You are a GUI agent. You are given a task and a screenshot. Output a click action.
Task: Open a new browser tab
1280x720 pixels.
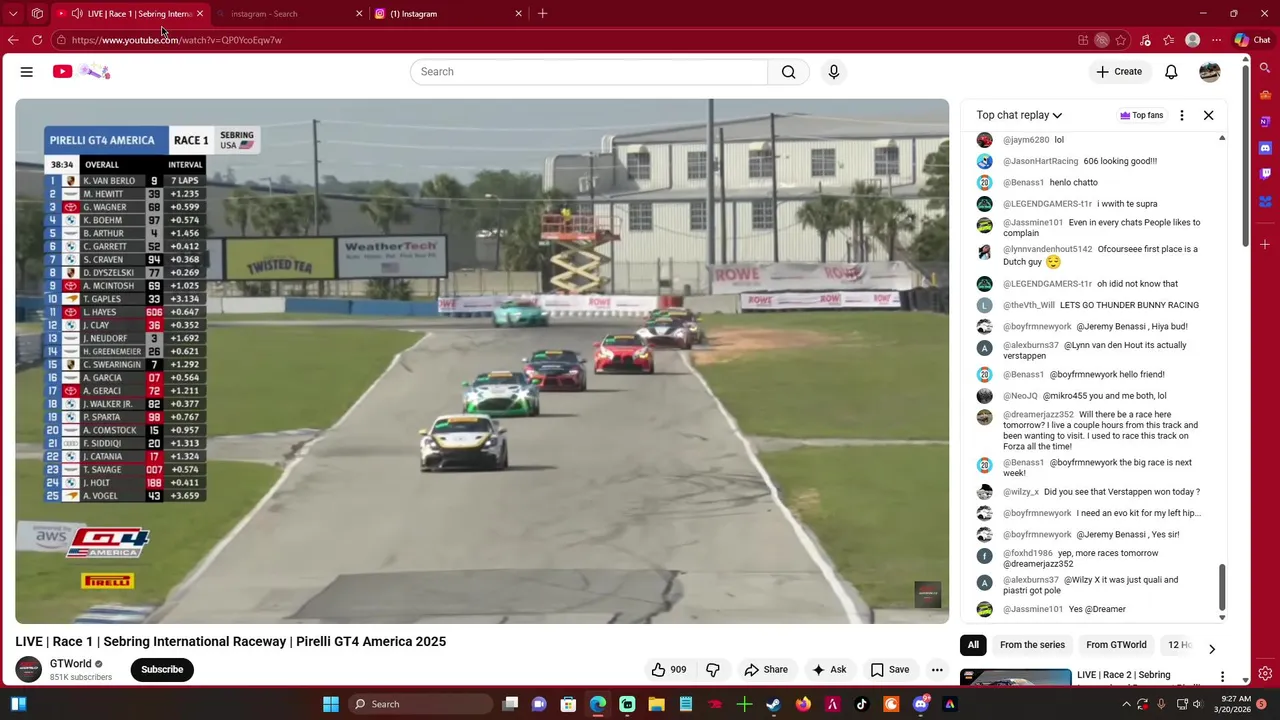(542, 14)
